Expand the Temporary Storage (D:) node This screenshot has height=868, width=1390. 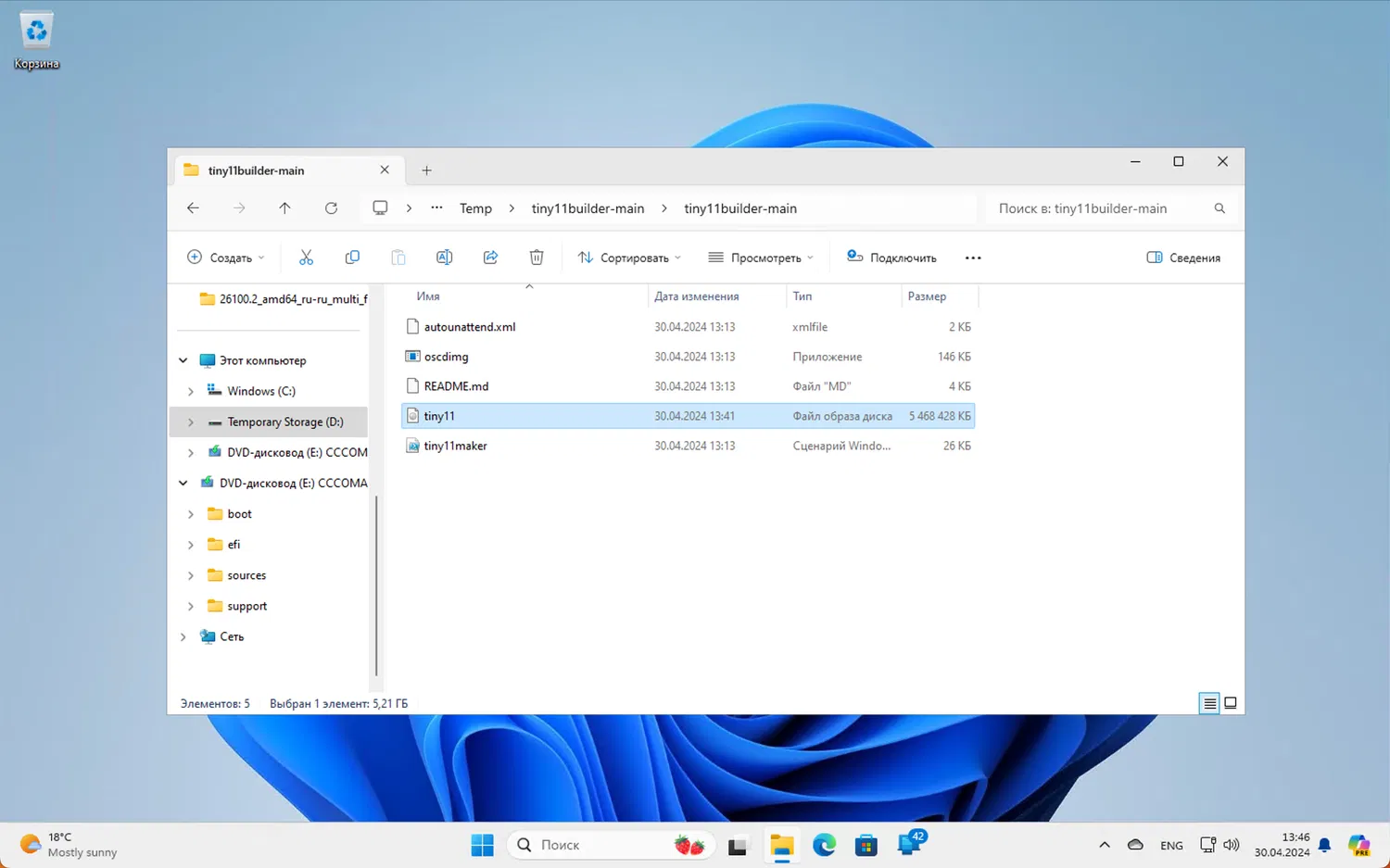(x=191, y=421)
